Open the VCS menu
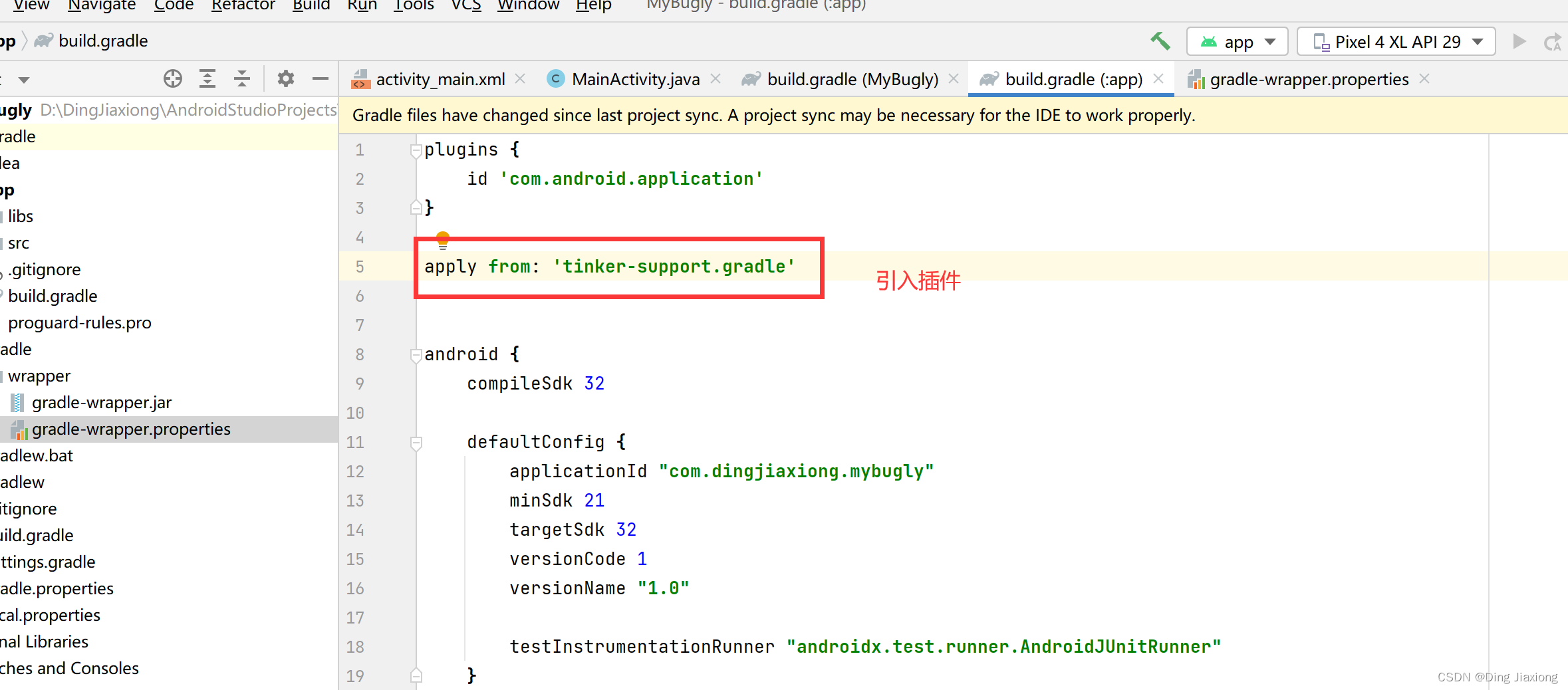1568x690 pixels. point(466,5)
